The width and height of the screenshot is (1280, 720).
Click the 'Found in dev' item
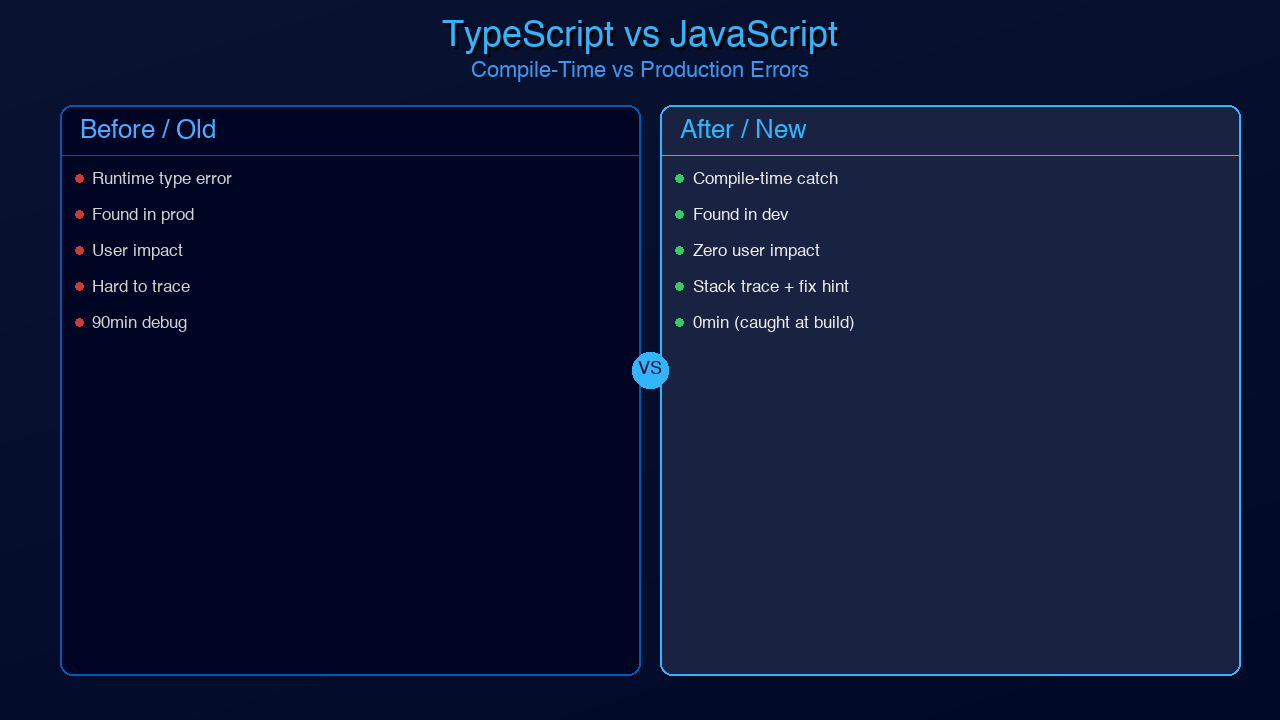(740, 215)
